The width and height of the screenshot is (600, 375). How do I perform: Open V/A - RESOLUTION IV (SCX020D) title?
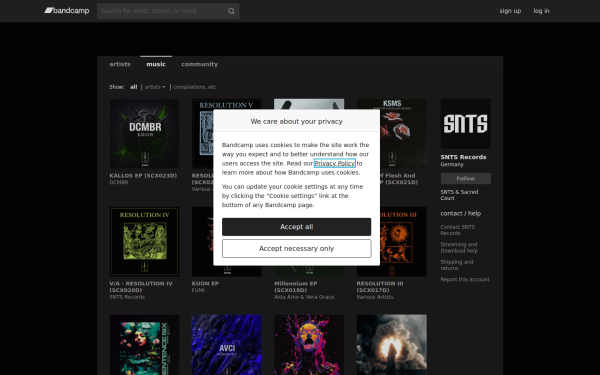[141, 287]
